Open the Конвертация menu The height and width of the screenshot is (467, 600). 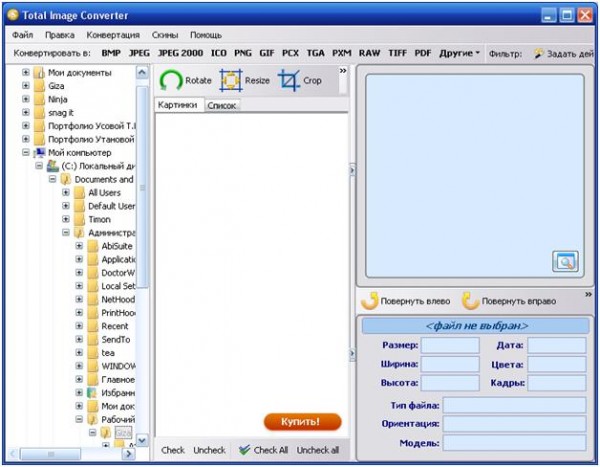(x=113, y=35)
